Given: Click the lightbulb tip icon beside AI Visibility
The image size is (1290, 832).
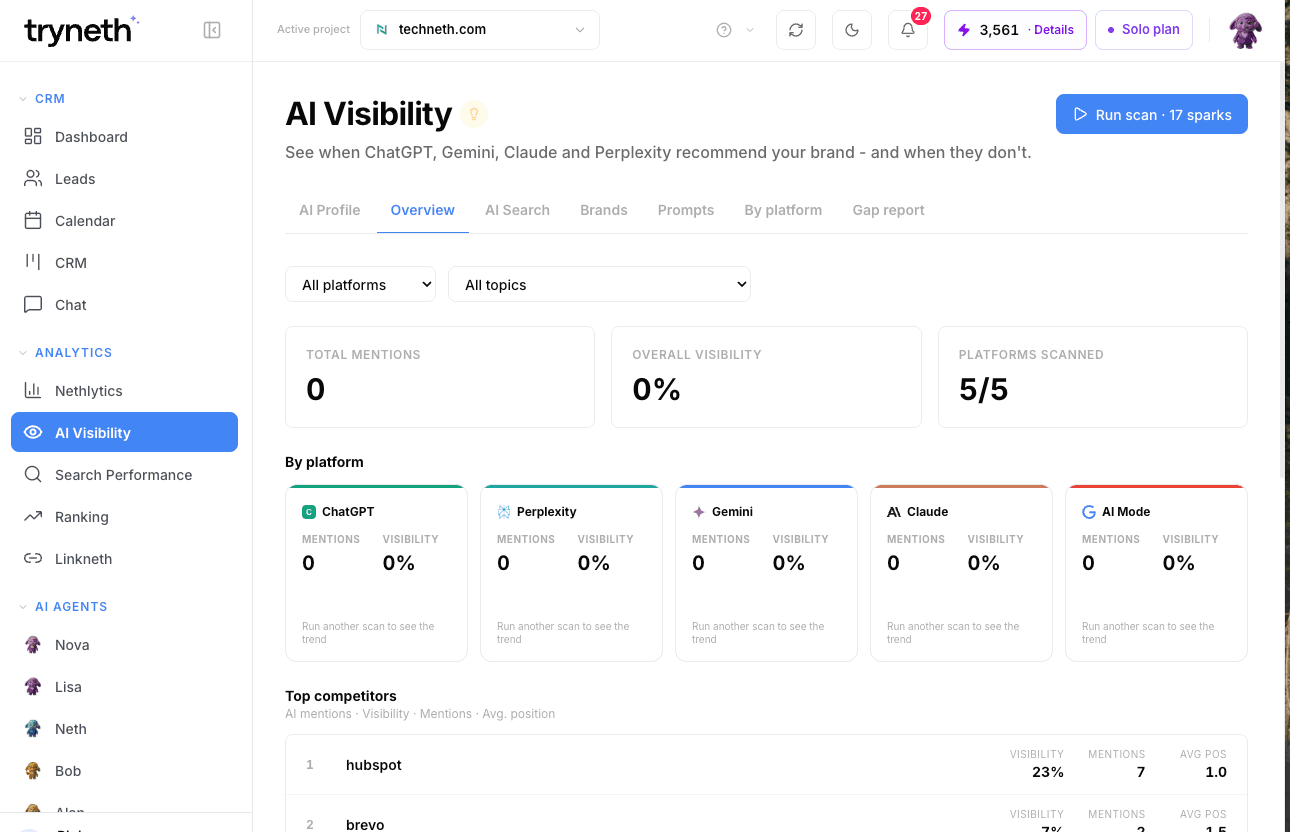Looking at the screenshot, I should coord(474,114).
